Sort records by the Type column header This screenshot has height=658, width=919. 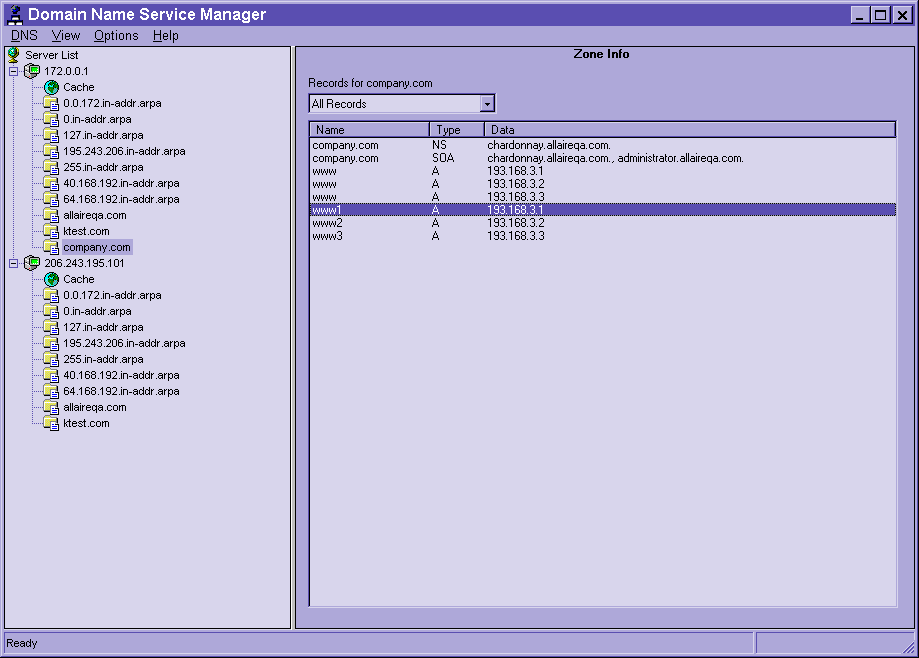[456, 130]
